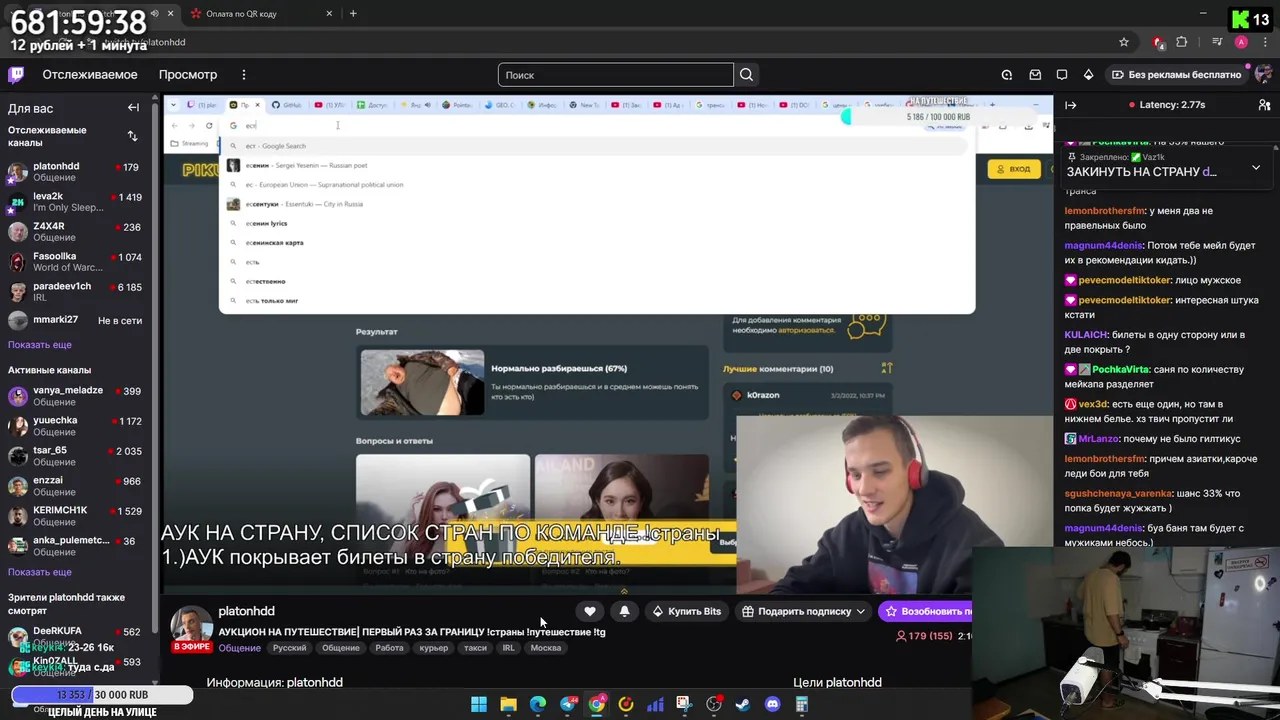Open tsar_65 channel in sidebar
1280x720 pixels.
78,456
